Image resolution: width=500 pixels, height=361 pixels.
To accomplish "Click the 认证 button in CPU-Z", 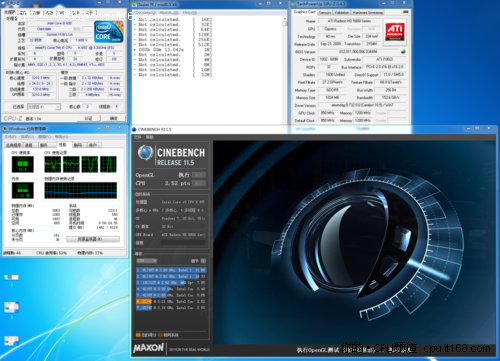I will (x=88, y=118).
